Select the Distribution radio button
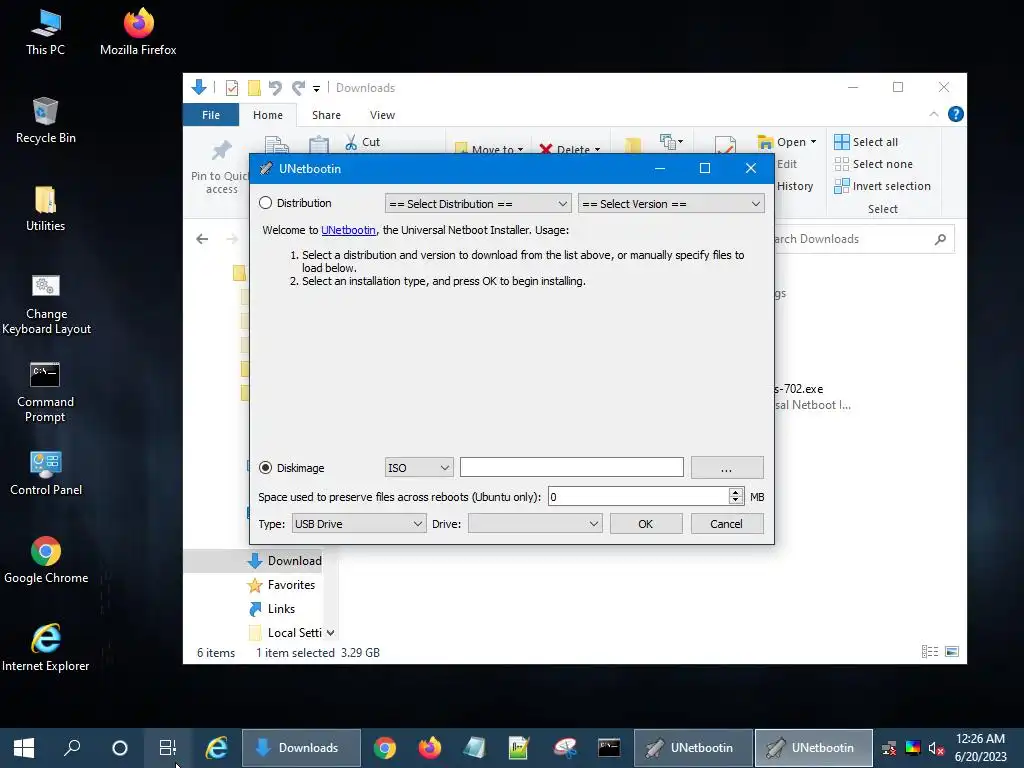 tap(265, 203)
